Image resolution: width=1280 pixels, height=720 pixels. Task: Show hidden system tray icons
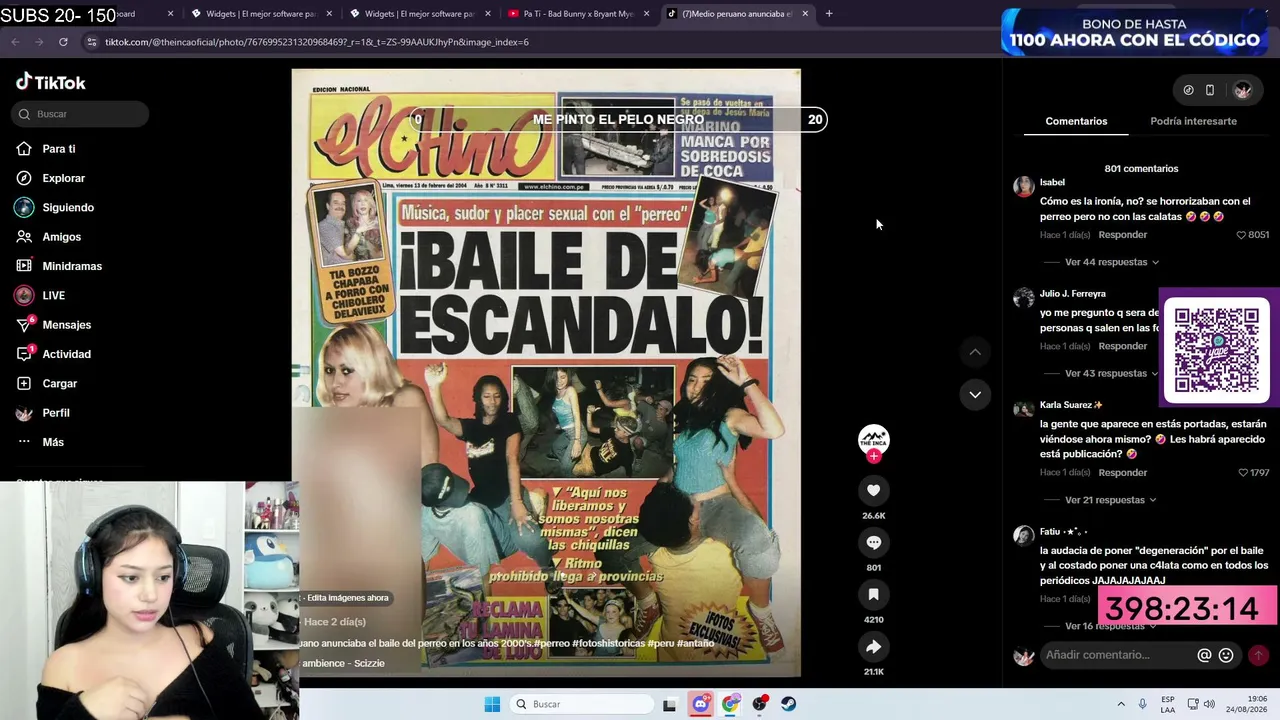click(1121, 704)
